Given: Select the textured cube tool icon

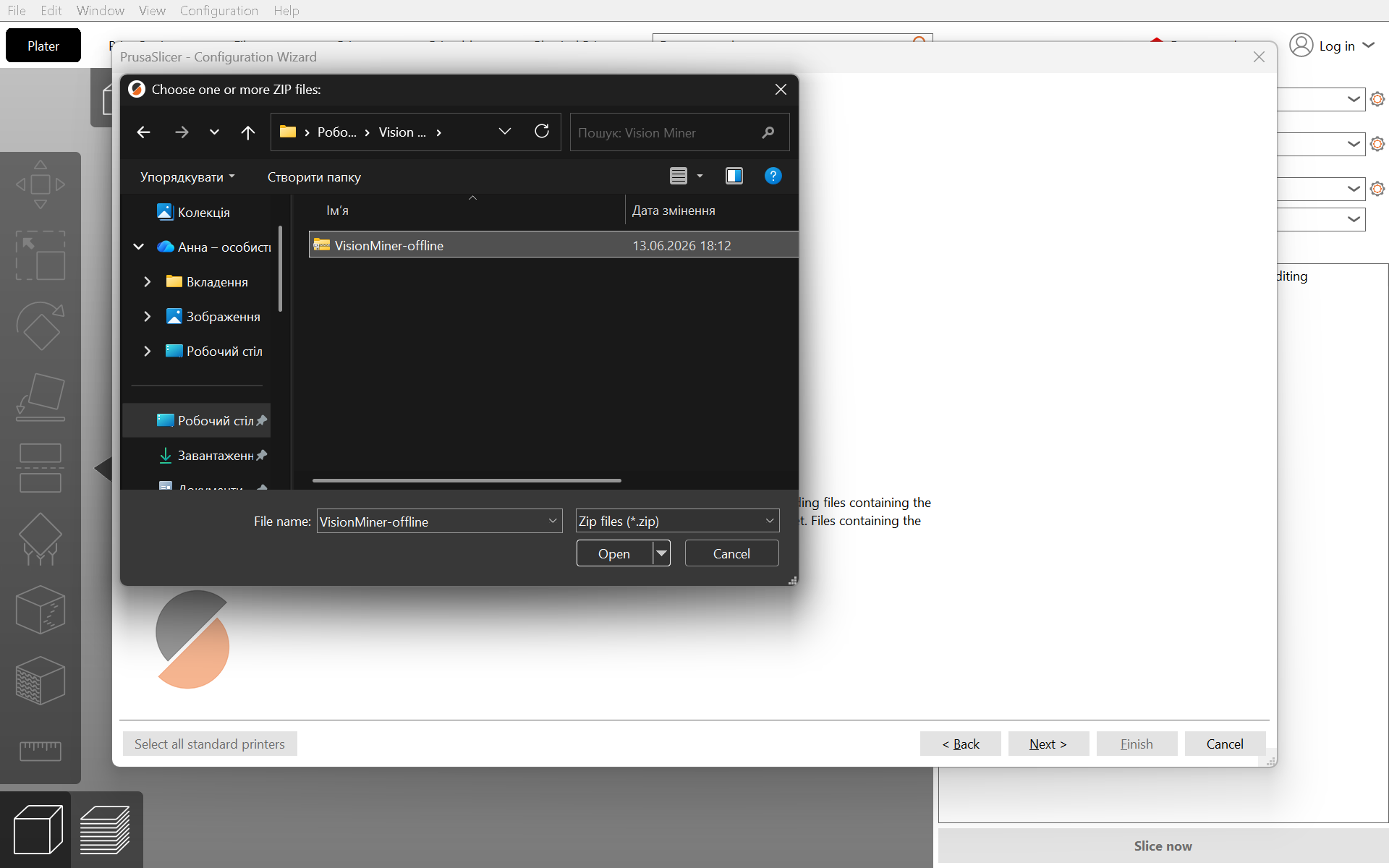Looking at the screenshot, I should (x=41, y=681).
